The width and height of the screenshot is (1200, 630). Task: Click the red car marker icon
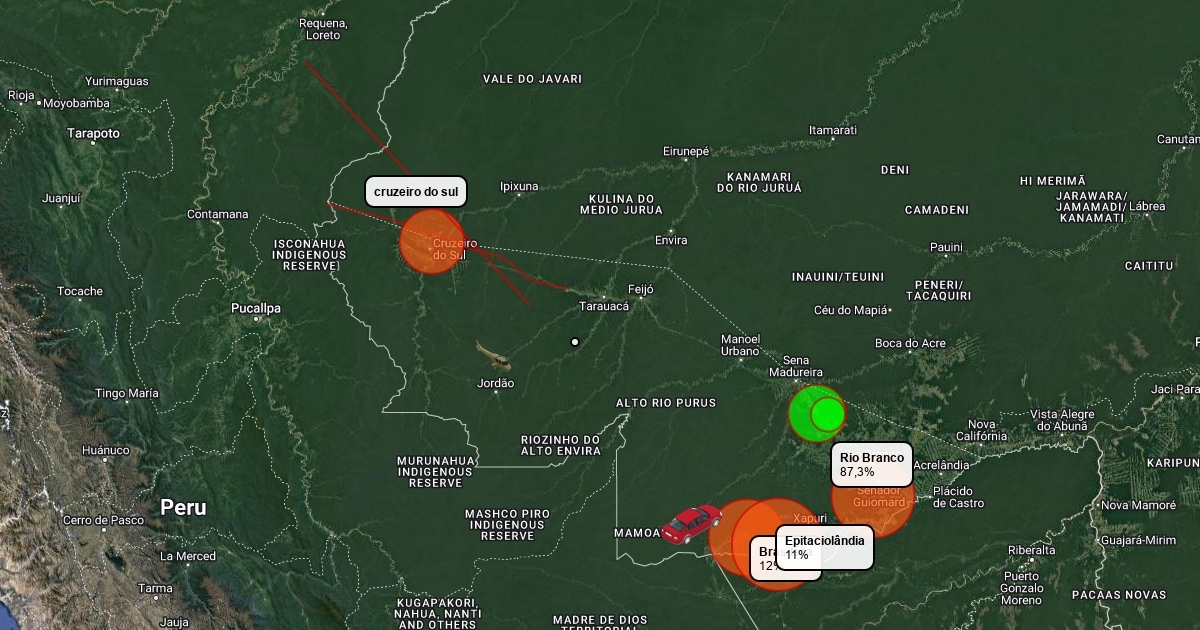[691, 523]
